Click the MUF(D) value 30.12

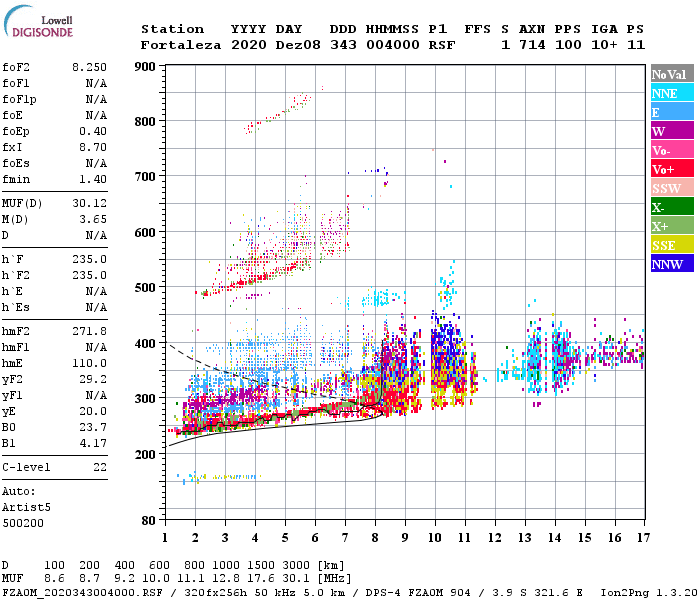[x=90, y=204]
